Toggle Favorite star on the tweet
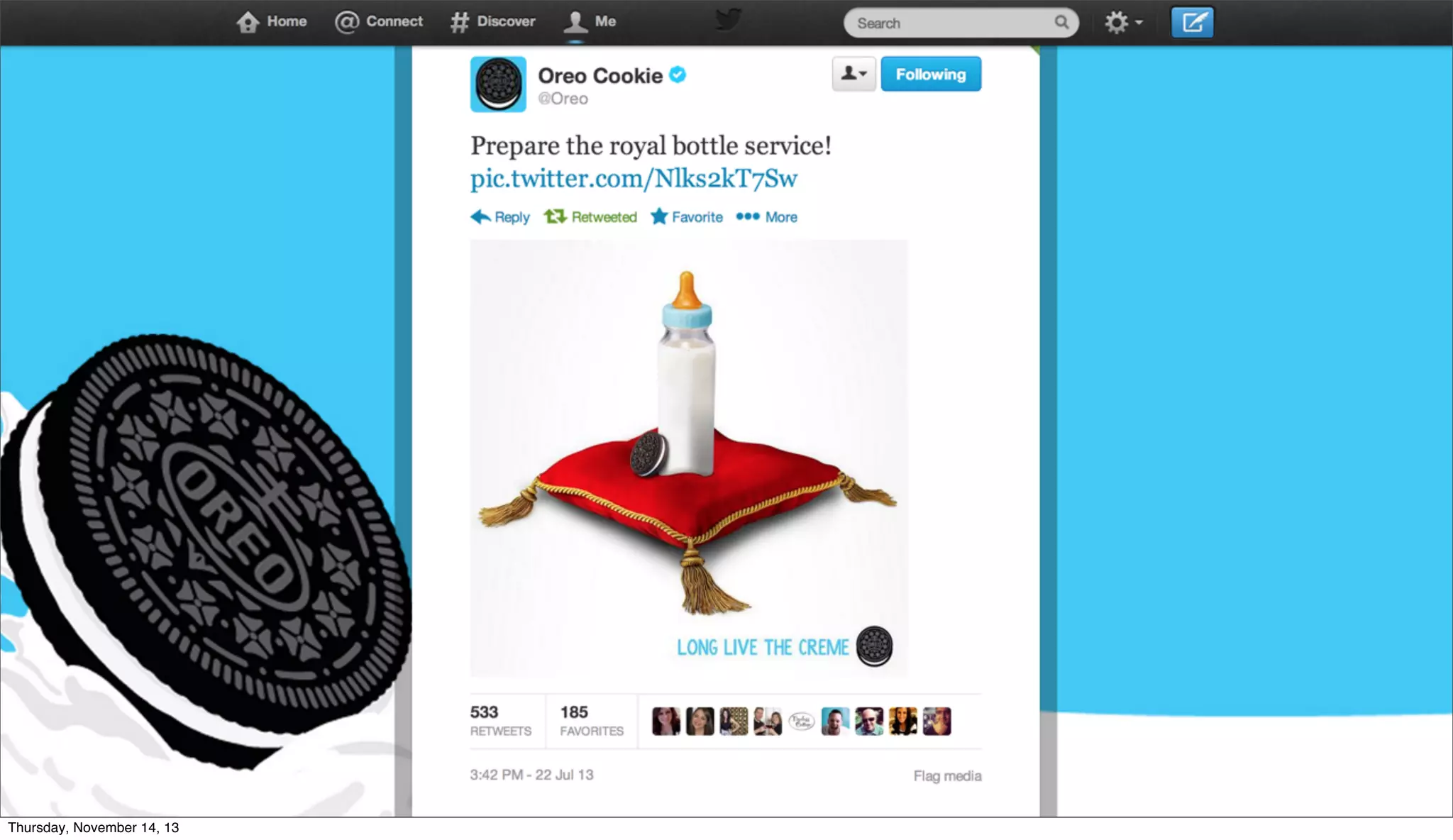Viewport: 1453px width, 840px height. click(687, 217)
